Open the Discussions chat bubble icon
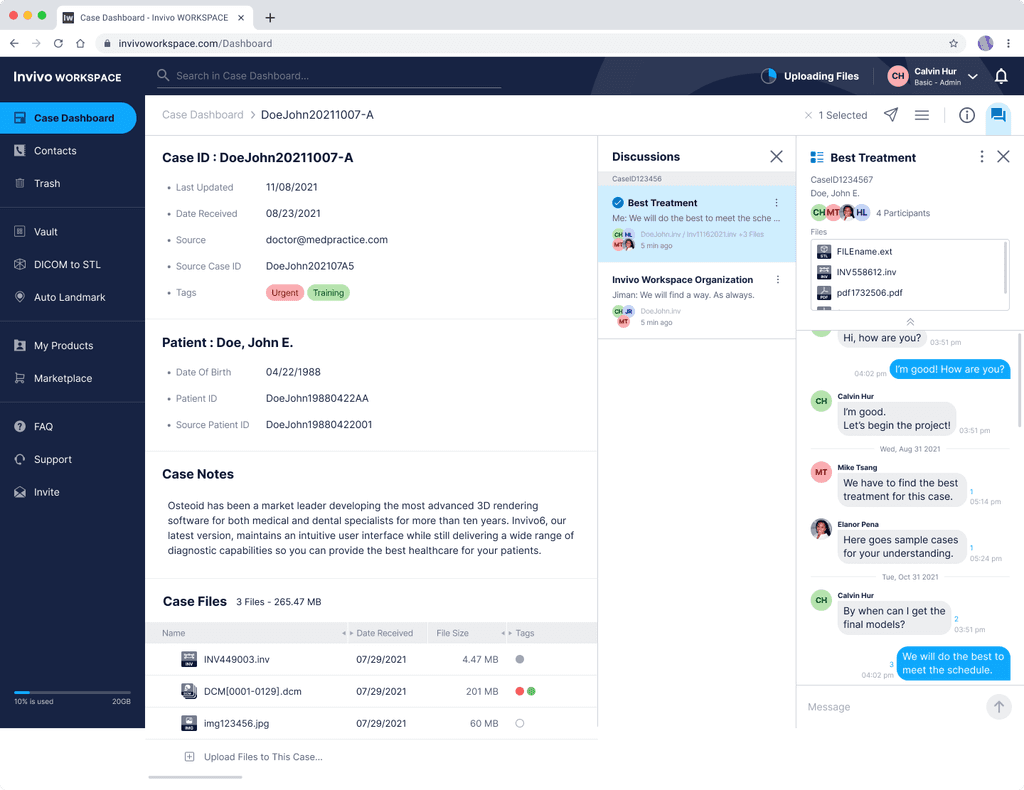The height and width of the screenshot is (790, 1024). 998,115
